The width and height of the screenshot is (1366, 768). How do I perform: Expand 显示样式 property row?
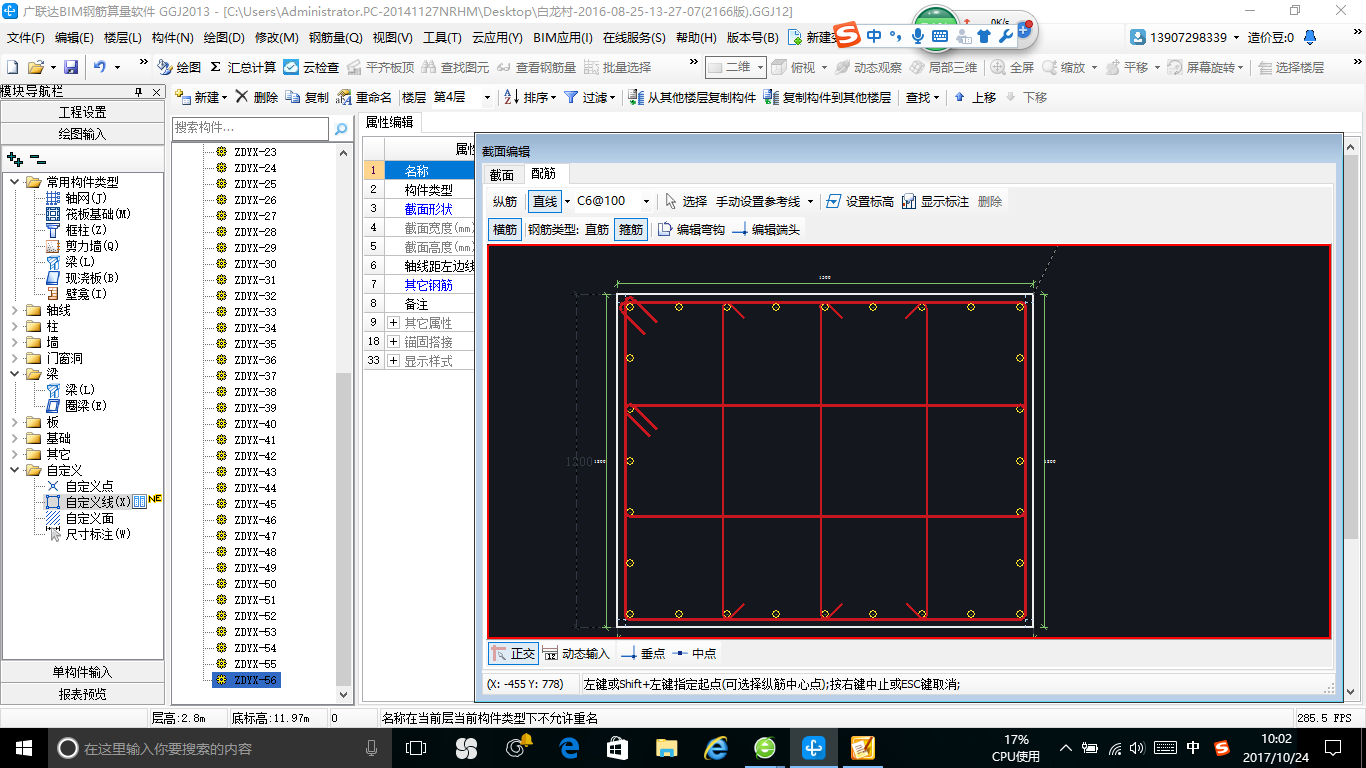394,361
